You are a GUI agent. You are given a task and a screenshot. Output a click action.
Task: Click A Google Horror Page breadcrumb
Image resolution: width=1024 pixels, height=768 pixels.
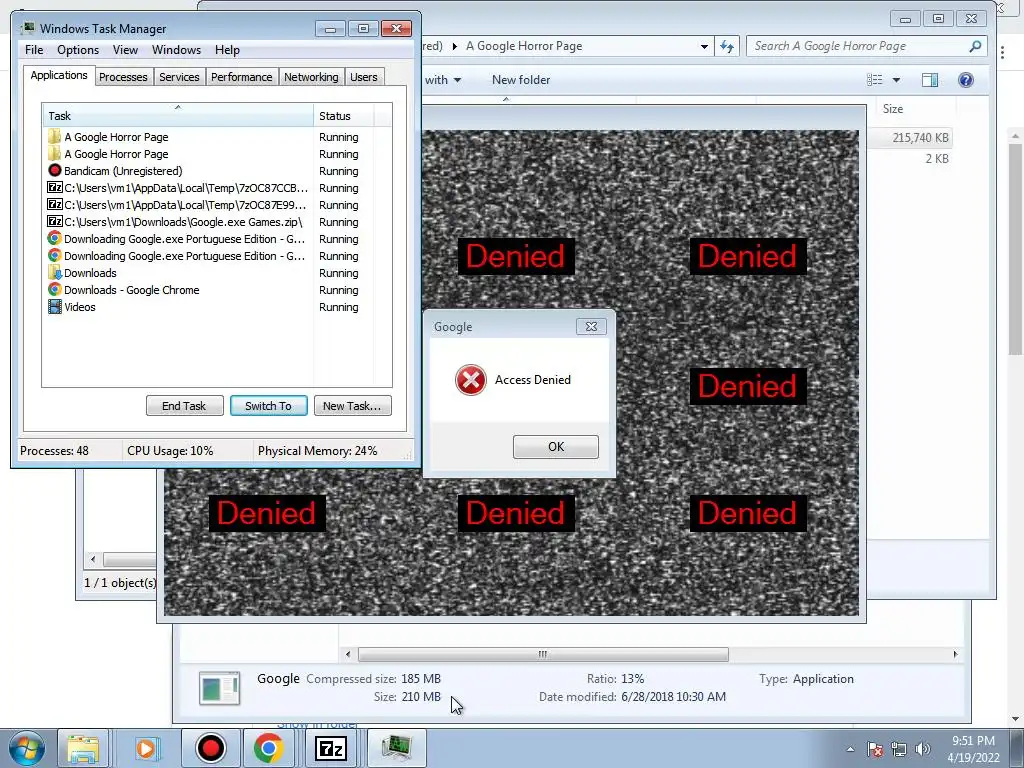pos(523,46)
